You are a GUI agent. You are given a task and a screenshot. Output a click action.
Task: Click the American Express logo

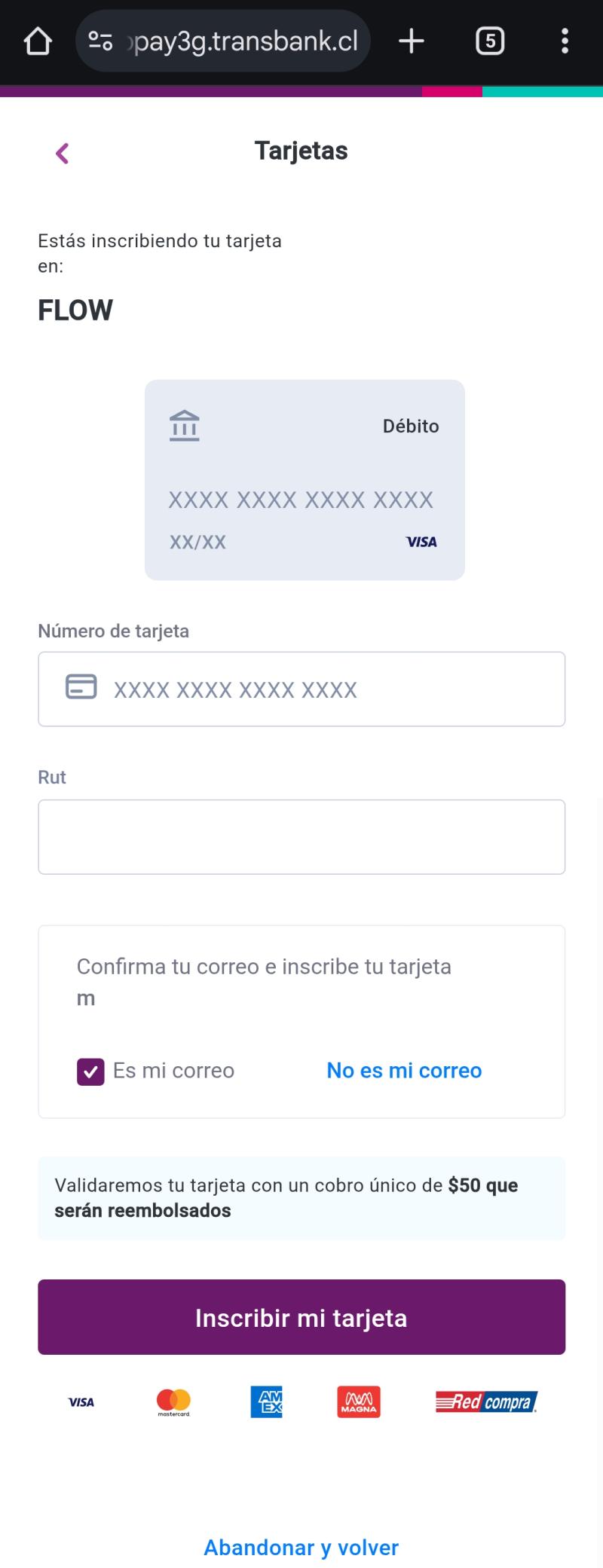(266, 1402)
